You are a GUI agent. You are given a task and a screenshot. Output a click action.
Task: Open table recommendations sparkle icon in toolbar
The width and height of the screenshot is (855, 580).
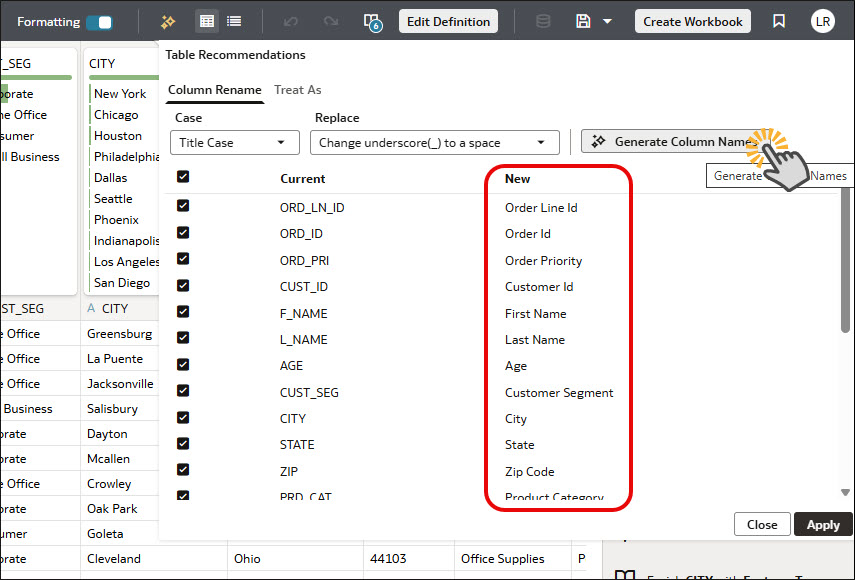[169, 21]
